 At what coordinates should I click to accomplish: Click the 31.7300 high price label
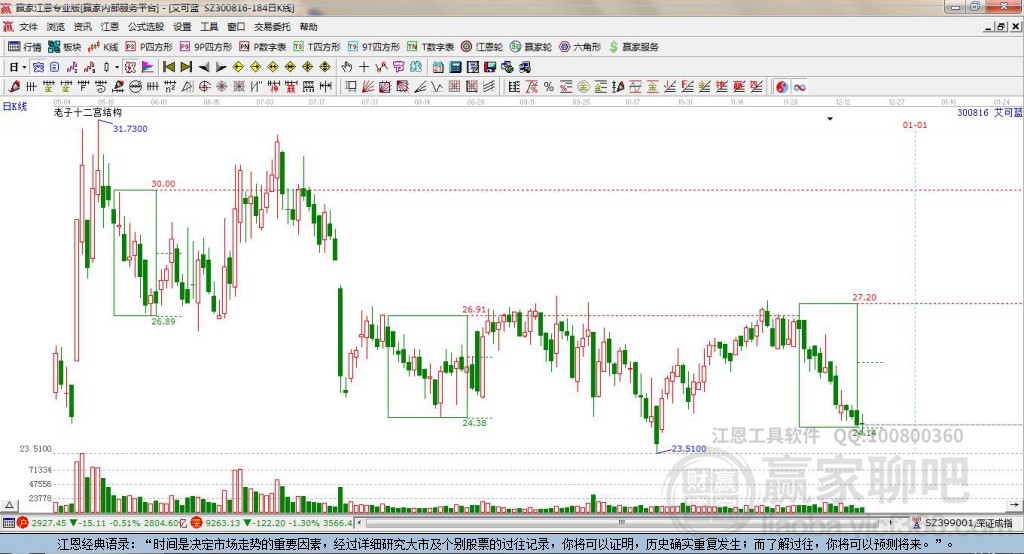[x=130, y=129]
